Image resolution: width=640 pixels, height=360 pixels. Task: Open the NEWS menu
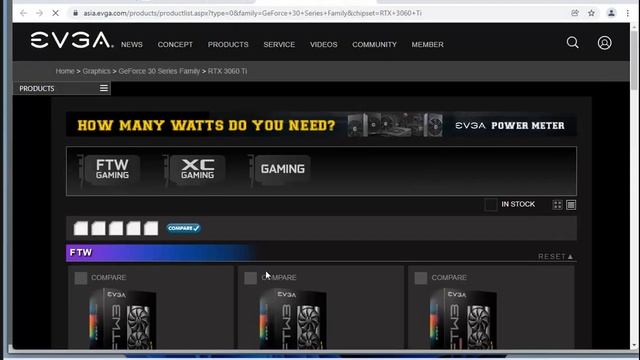(x=132, y=44)
